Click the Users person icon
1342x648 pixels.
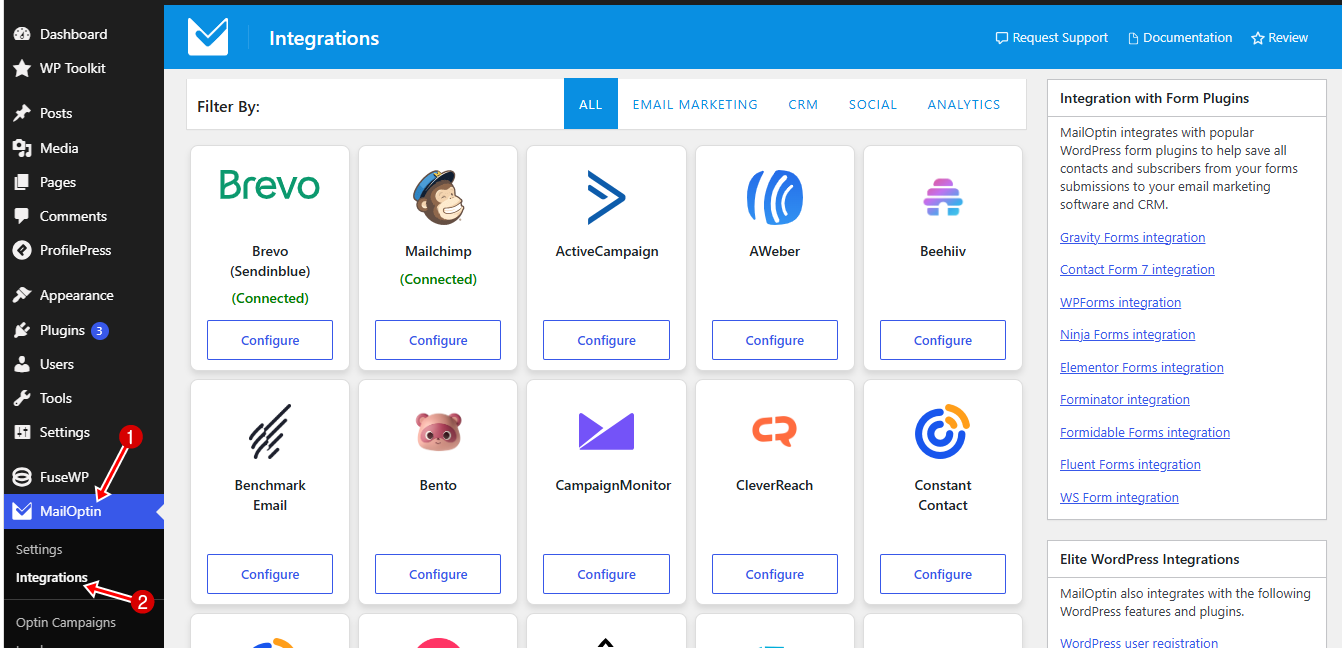point(21,364)
